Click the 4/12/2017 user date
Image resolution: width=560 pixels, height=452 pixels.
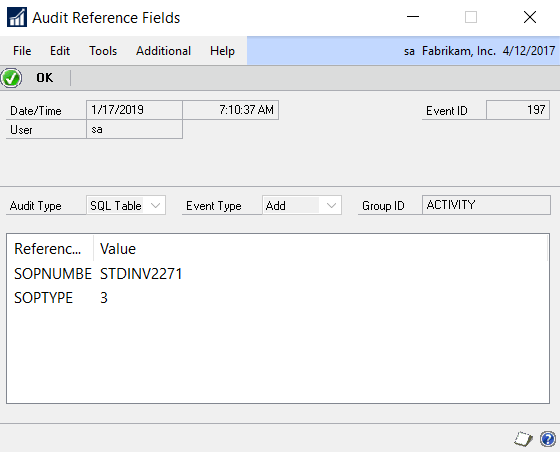(x=529, y=51)
